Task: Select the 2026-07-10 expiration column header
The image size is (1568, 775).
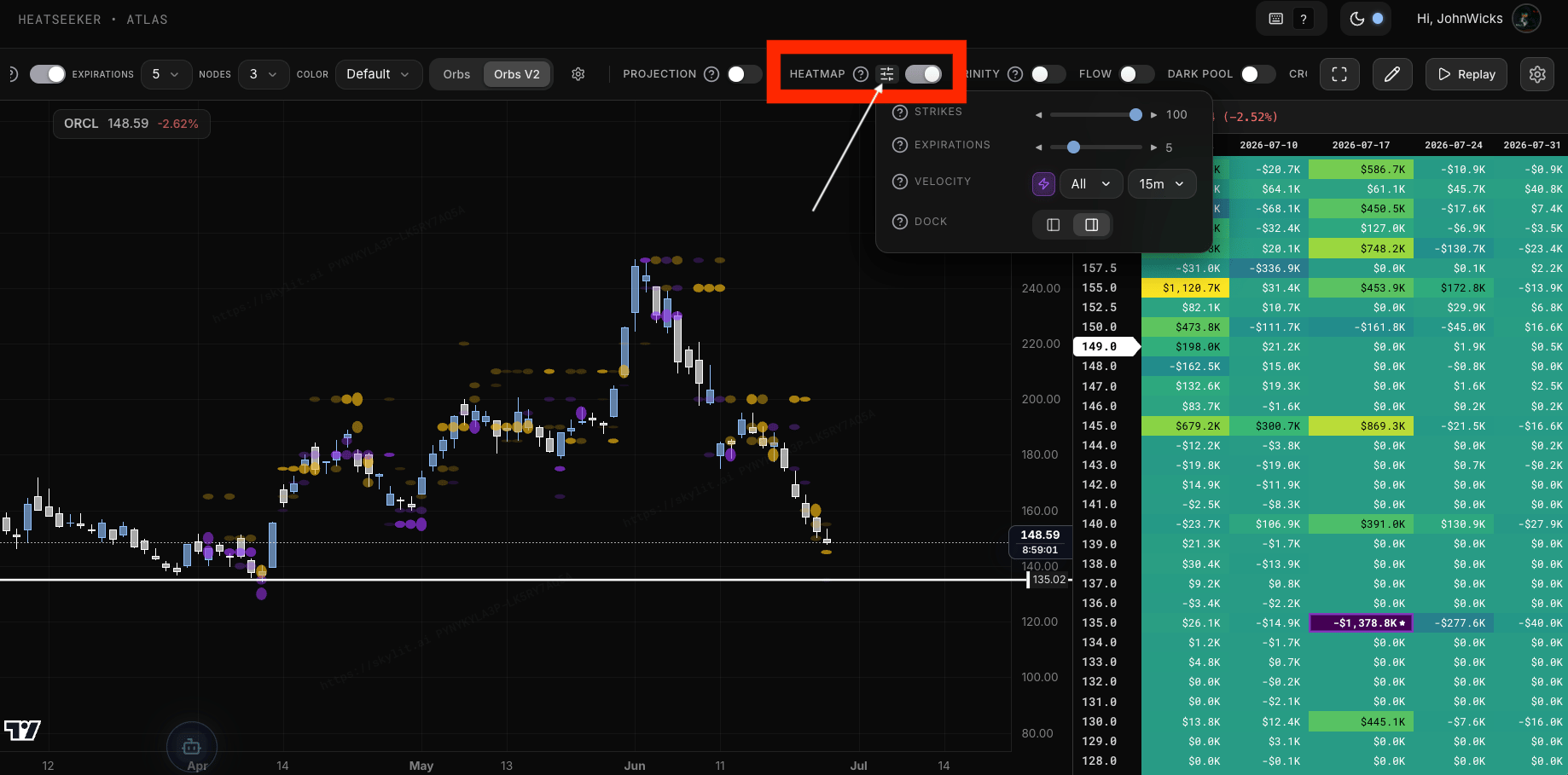Action: (1269, 145)
